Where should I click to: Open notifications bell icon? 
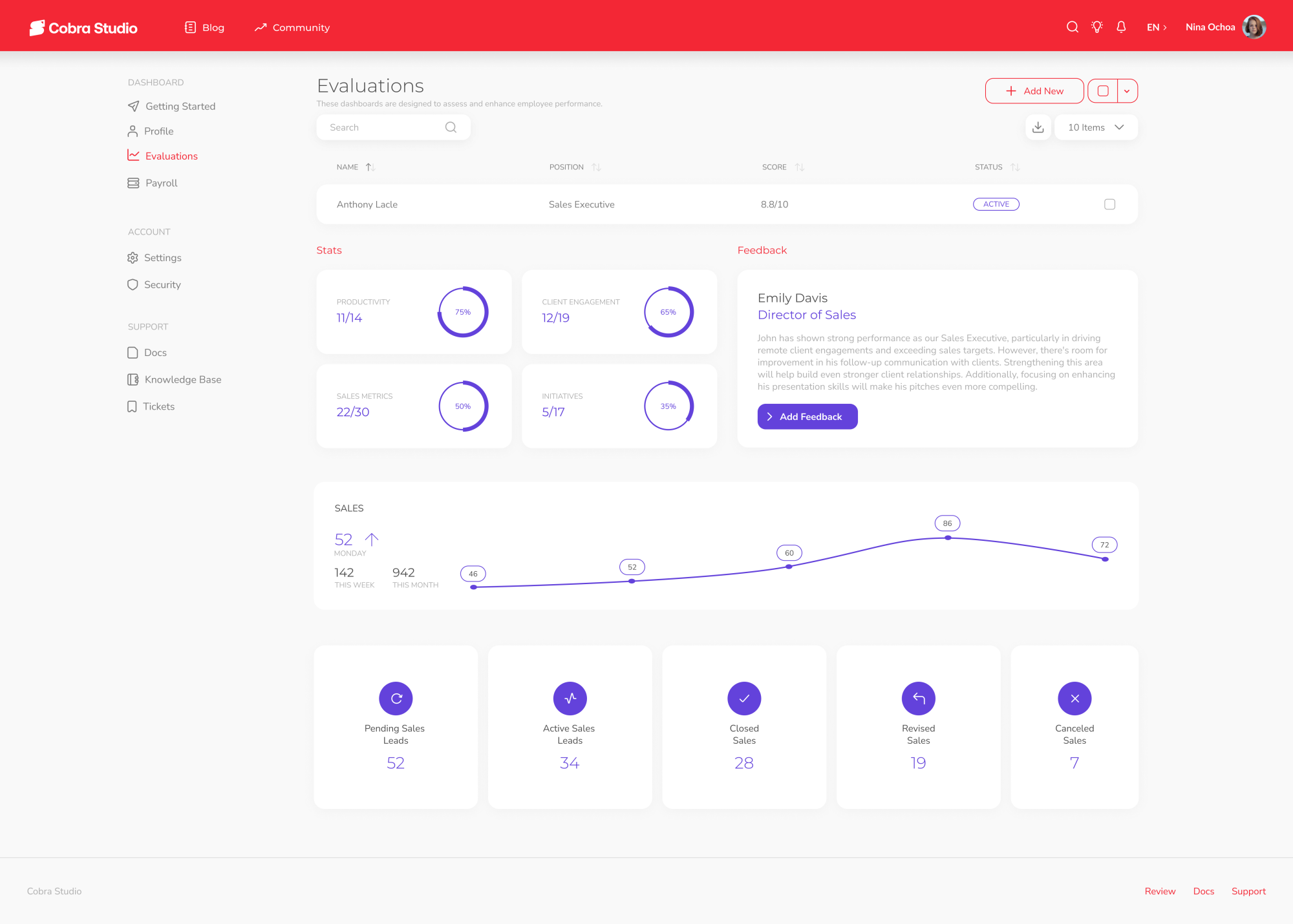[1121, 27]
